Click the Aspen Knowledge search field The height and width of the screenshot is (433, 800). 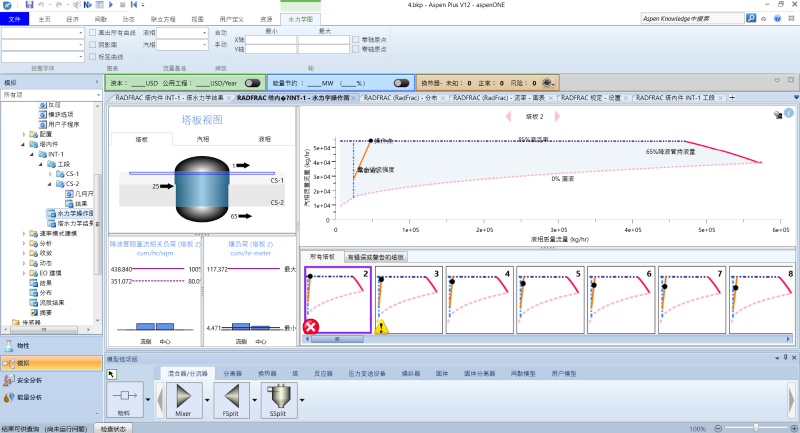(x=692, y=18)
